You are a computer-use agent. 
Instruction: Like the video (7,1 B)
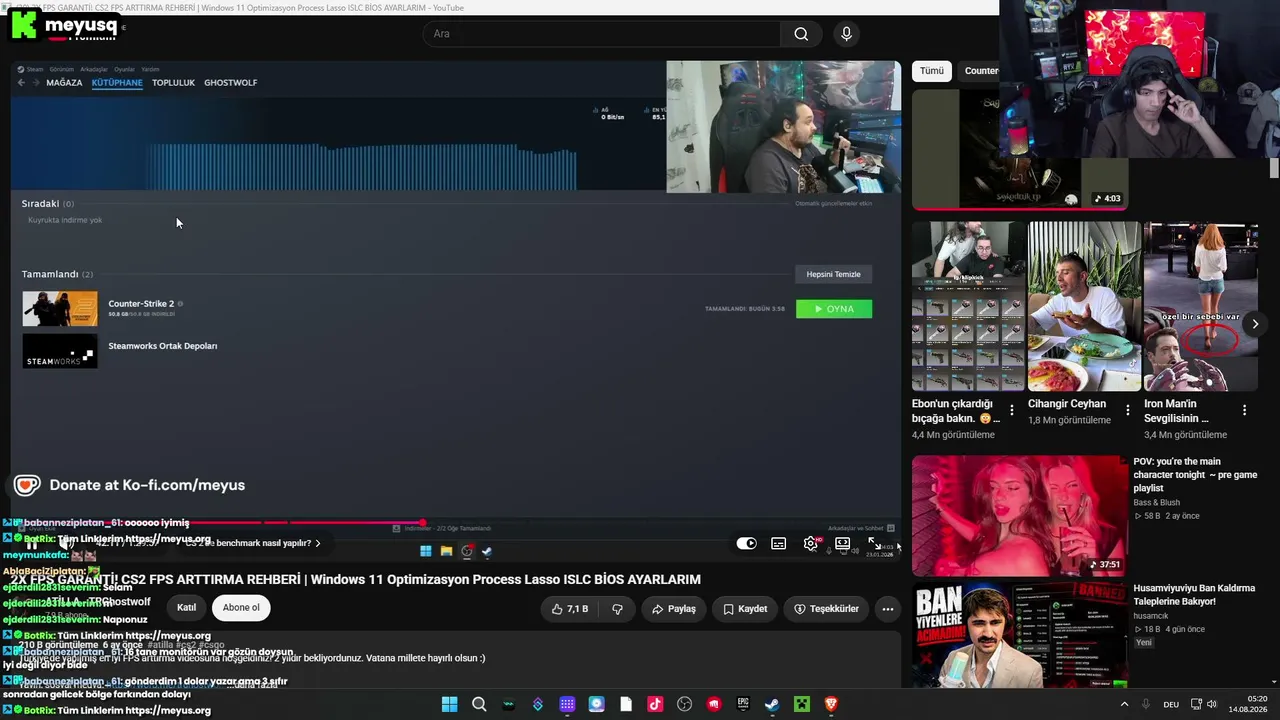[570, 609]
